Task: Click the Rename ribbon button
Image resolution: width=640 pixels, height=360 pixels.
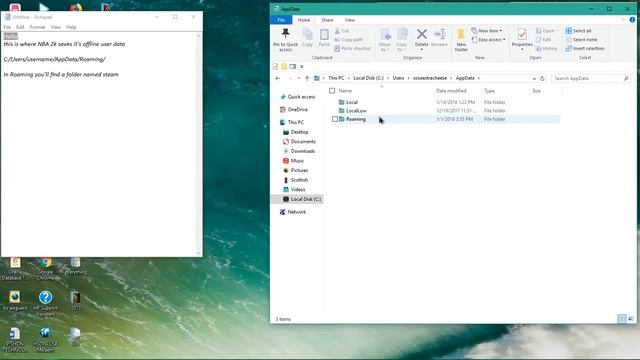Action: pyautogui.click(x=440, y=38)
